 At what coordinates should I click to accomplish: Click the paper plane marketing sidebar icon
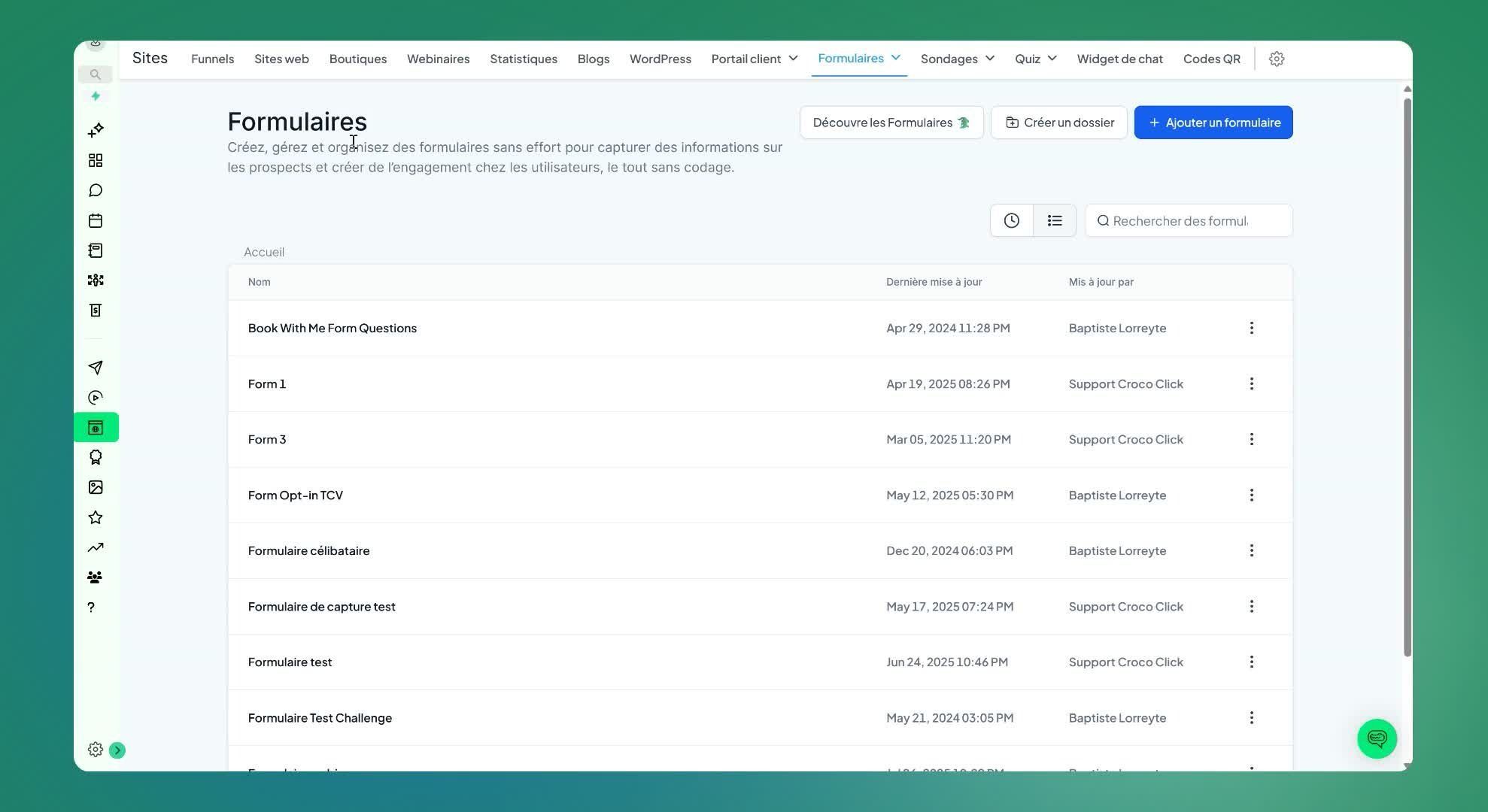click(x=96, y=368)
